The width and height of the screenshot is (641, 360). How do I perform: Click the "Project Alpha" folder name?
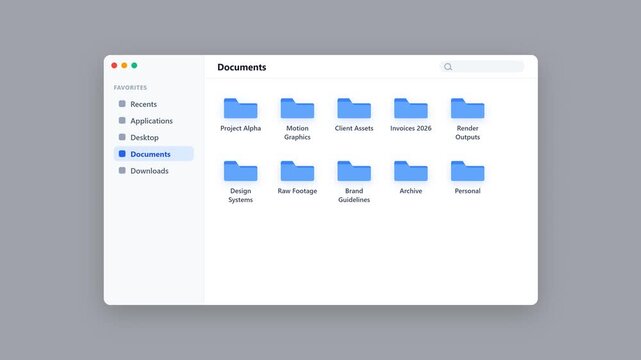click(x=240, y=128)
